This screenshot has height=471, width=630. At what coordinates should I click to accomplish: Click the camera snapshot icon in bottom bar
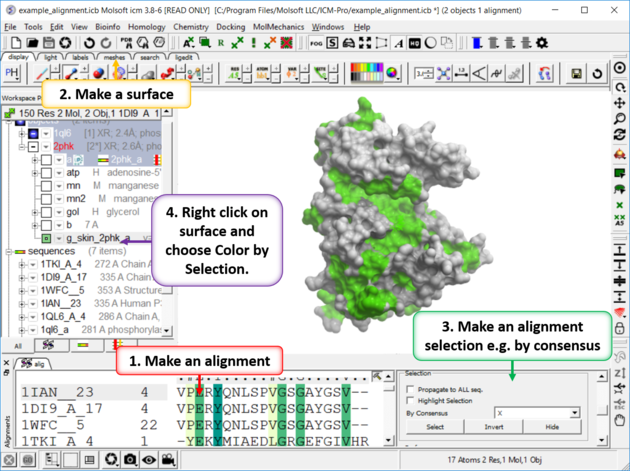click(130, 459)
